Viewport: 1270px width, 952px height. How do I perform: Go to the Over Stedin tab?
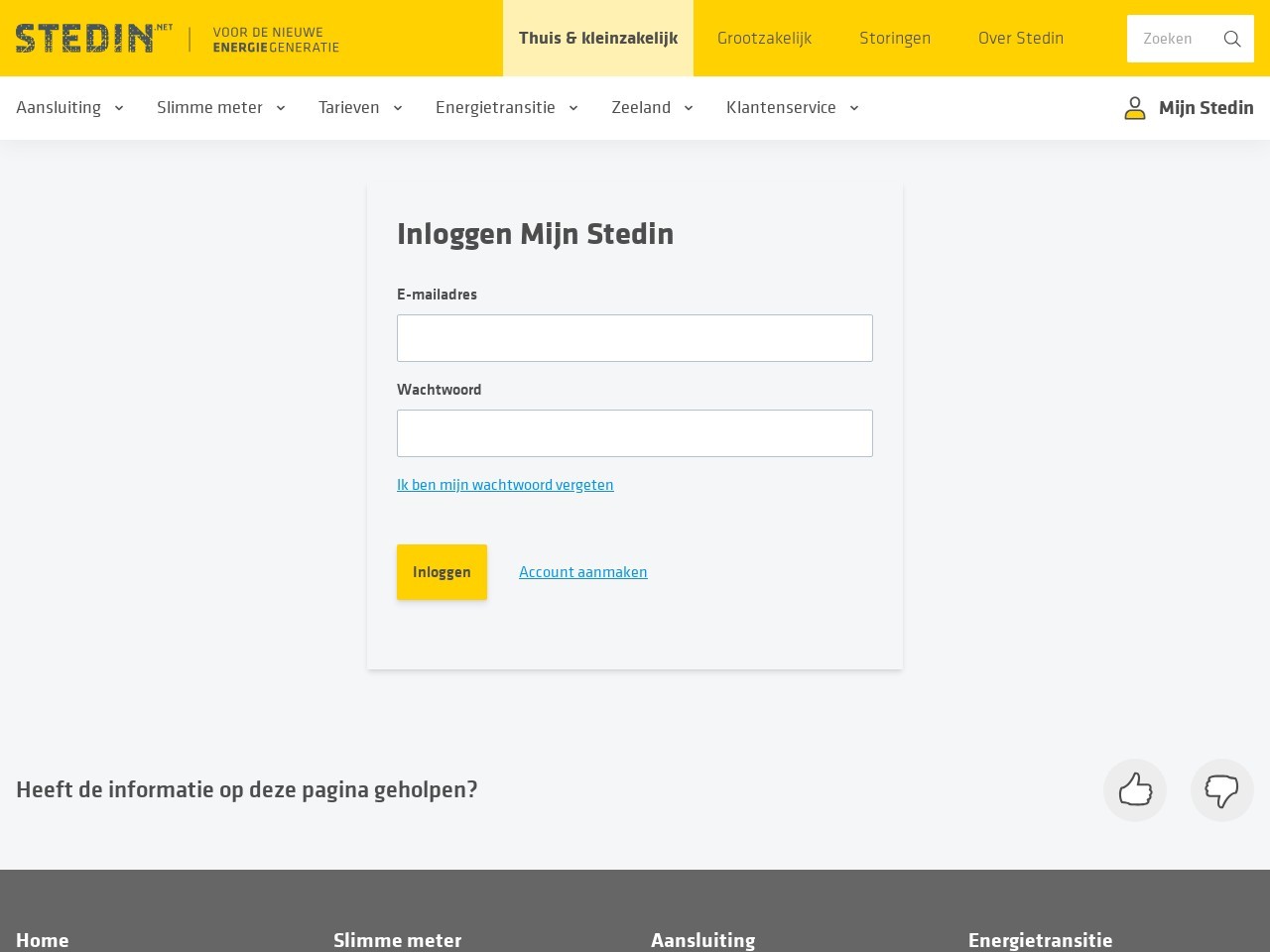click(1021, 39)
